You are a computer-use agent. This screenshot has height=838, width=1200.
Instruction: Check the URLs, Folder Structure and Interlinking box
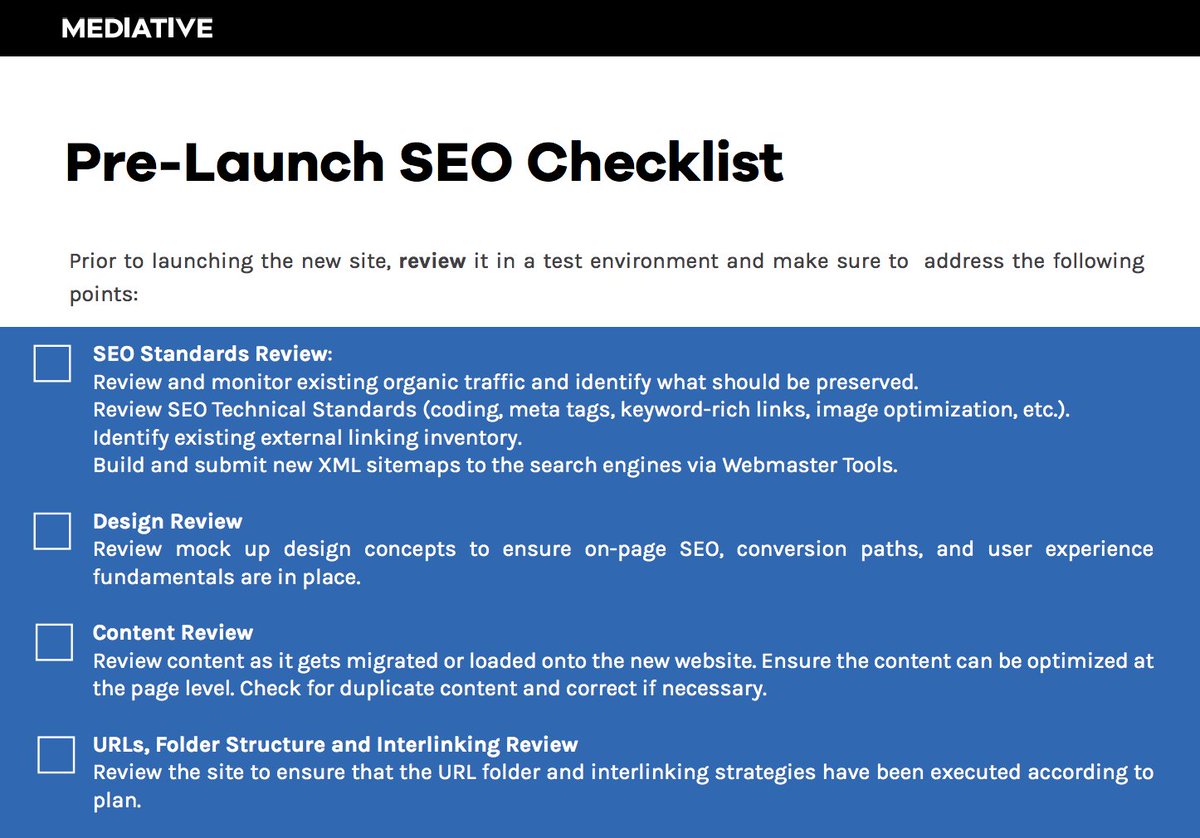click(56, 754)
